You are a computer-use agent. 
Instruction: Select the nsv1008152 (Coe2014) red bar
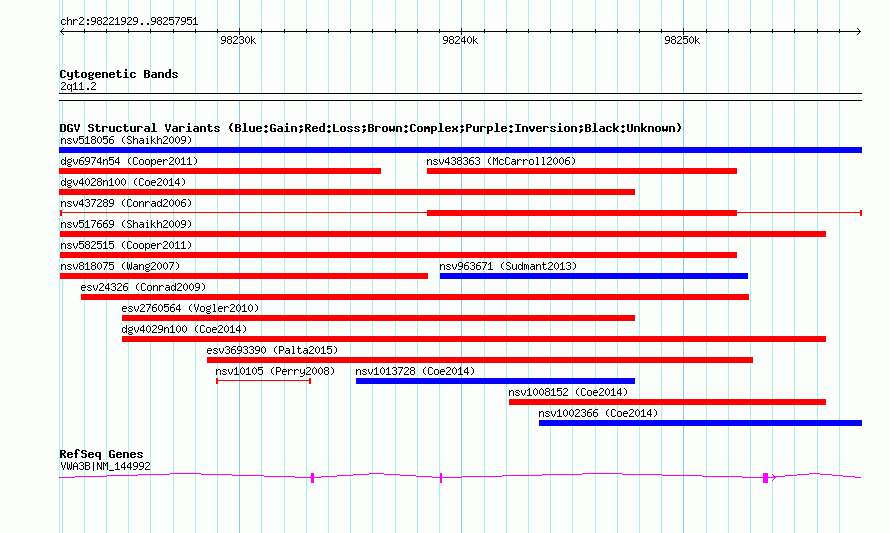tap(668, 402)
